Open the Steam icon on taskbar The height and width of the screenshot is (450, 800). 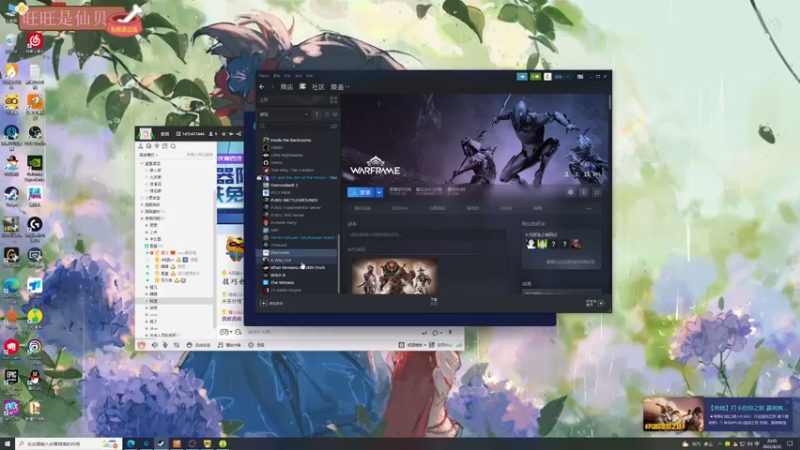[161, 444]
